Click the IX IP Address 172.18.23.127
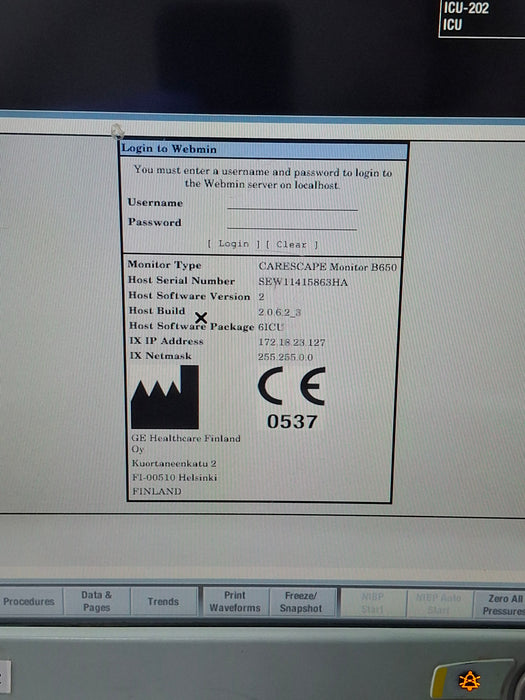Viewport: 525px width, 700px height. tap(292, 342)
